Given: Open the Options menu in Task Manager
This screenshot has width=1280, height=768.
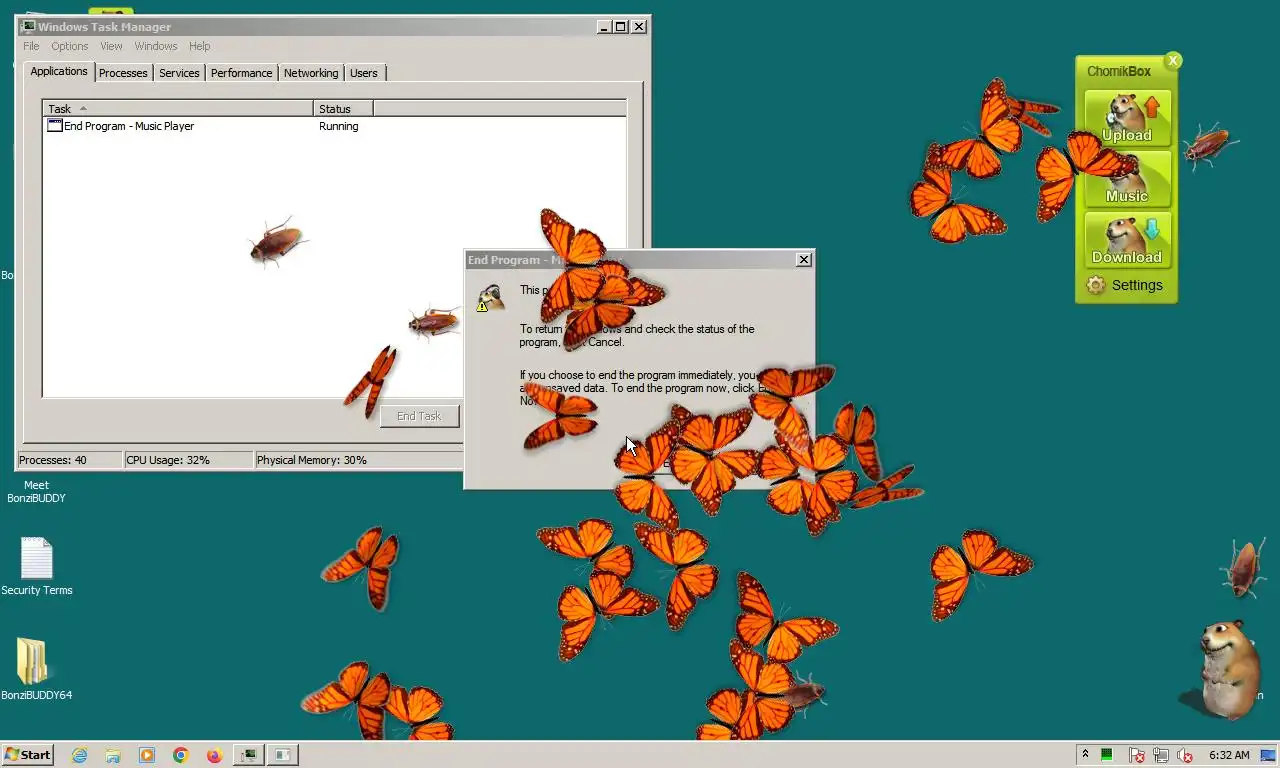Looking at the screenshot, I should [70, 46].
